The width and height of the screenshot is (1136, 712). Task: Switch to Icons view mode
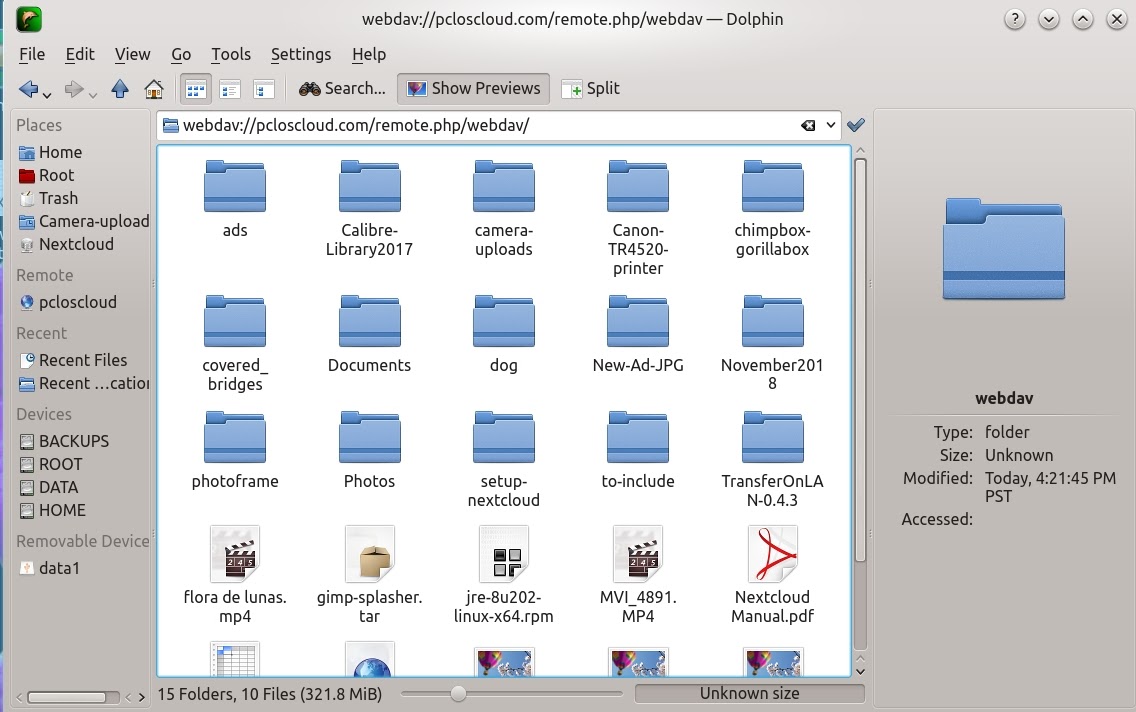pos(196,89)
